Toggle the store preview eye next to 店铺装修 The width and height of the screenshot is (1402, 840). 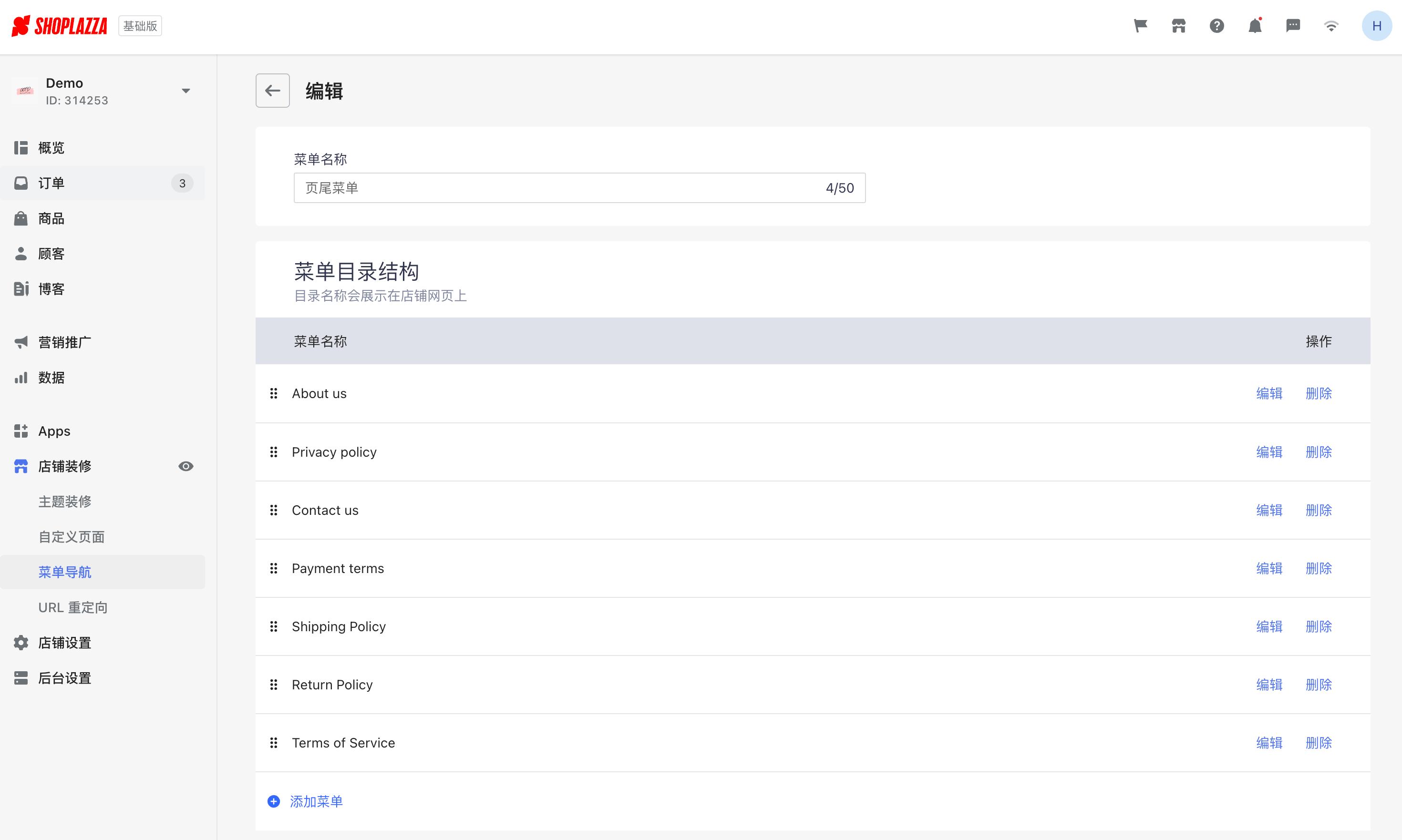point(185,466)
